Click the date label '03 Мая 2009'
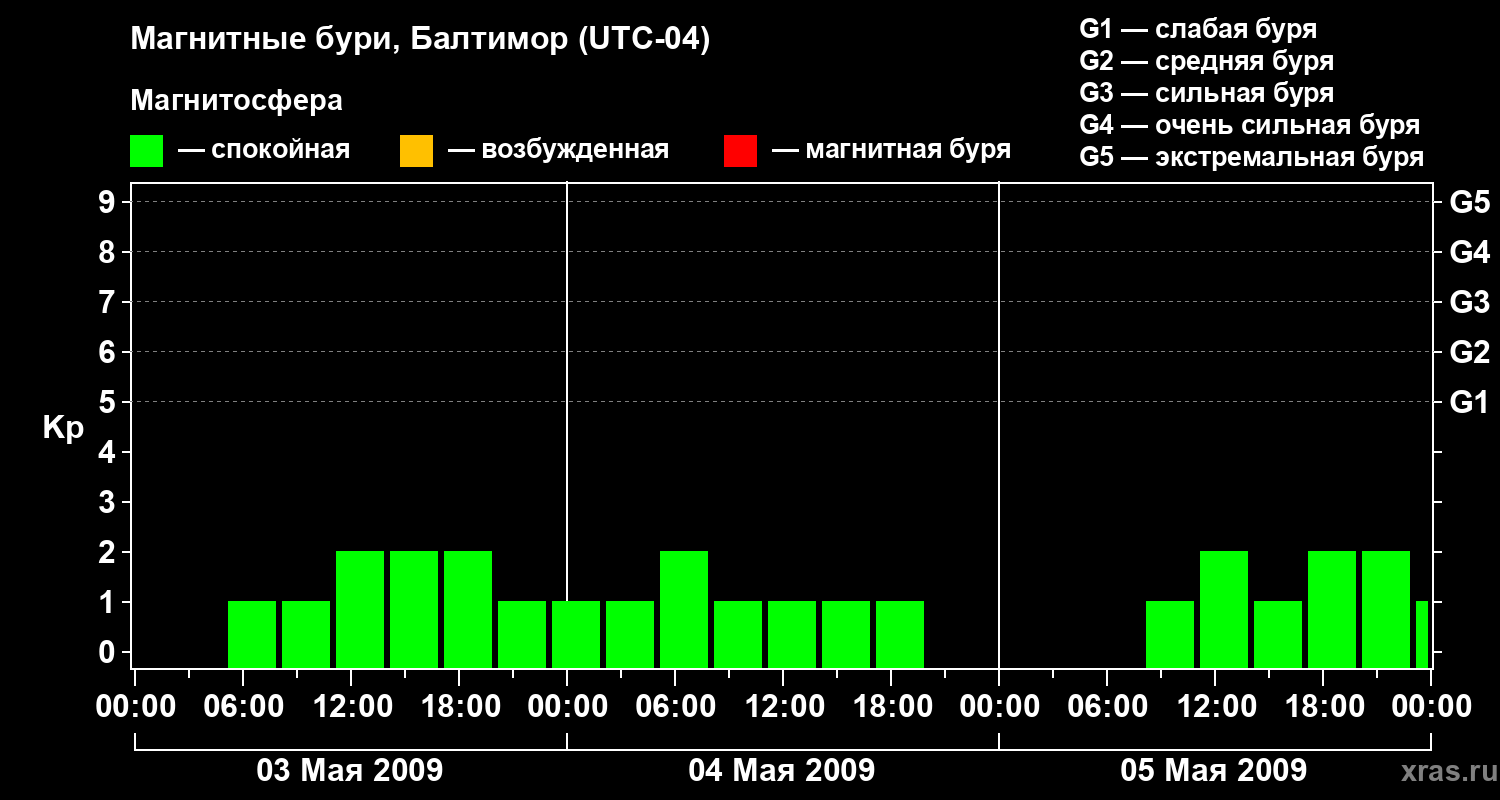The image size is (1500, 800). [x=350, y=770]
